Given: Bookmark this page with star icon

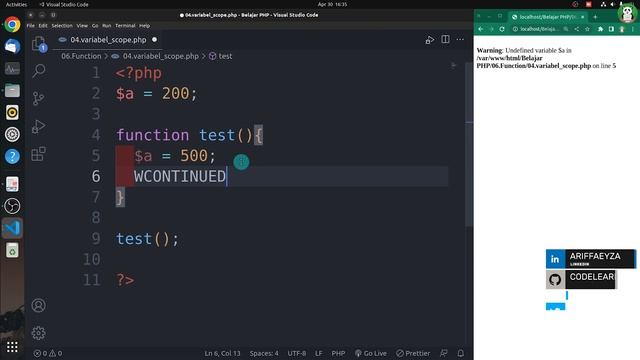Looking at the screenshot, I should pyautogui.click(x=587, y=29).
